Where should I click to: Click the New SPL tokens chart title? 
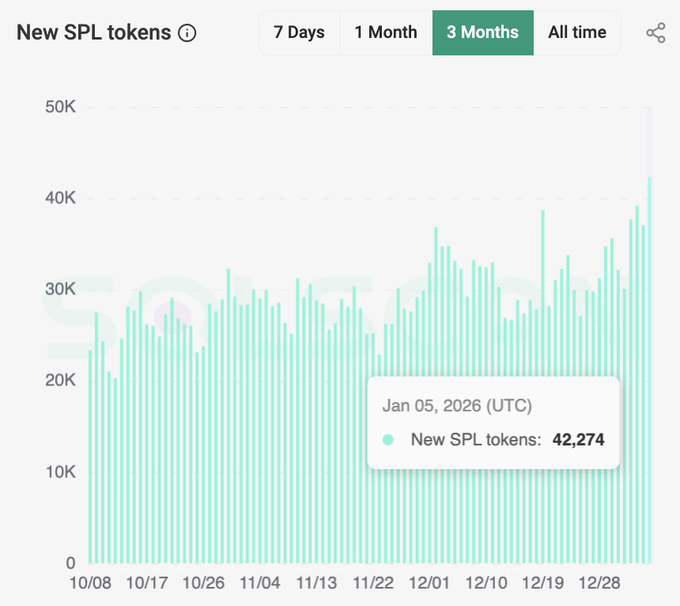pyautogui.click(x=94, y=32)
